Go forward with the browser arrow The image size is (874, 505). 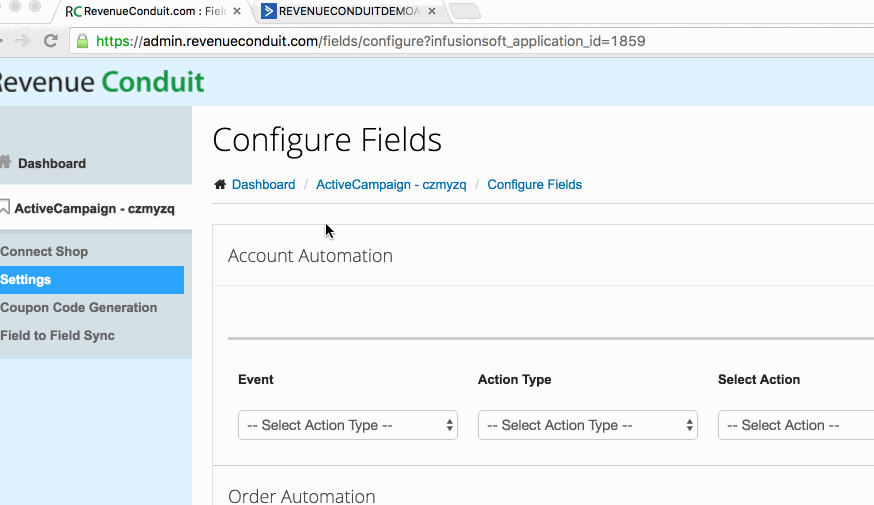(22, 41)
